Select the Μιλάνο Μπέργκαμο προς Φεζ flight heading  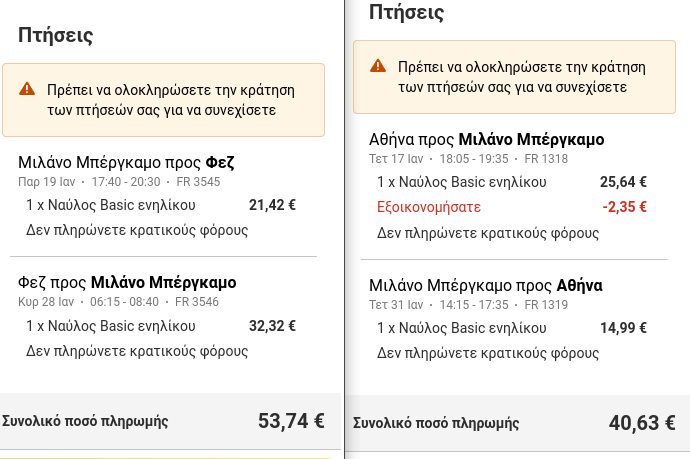click(126, 162)
